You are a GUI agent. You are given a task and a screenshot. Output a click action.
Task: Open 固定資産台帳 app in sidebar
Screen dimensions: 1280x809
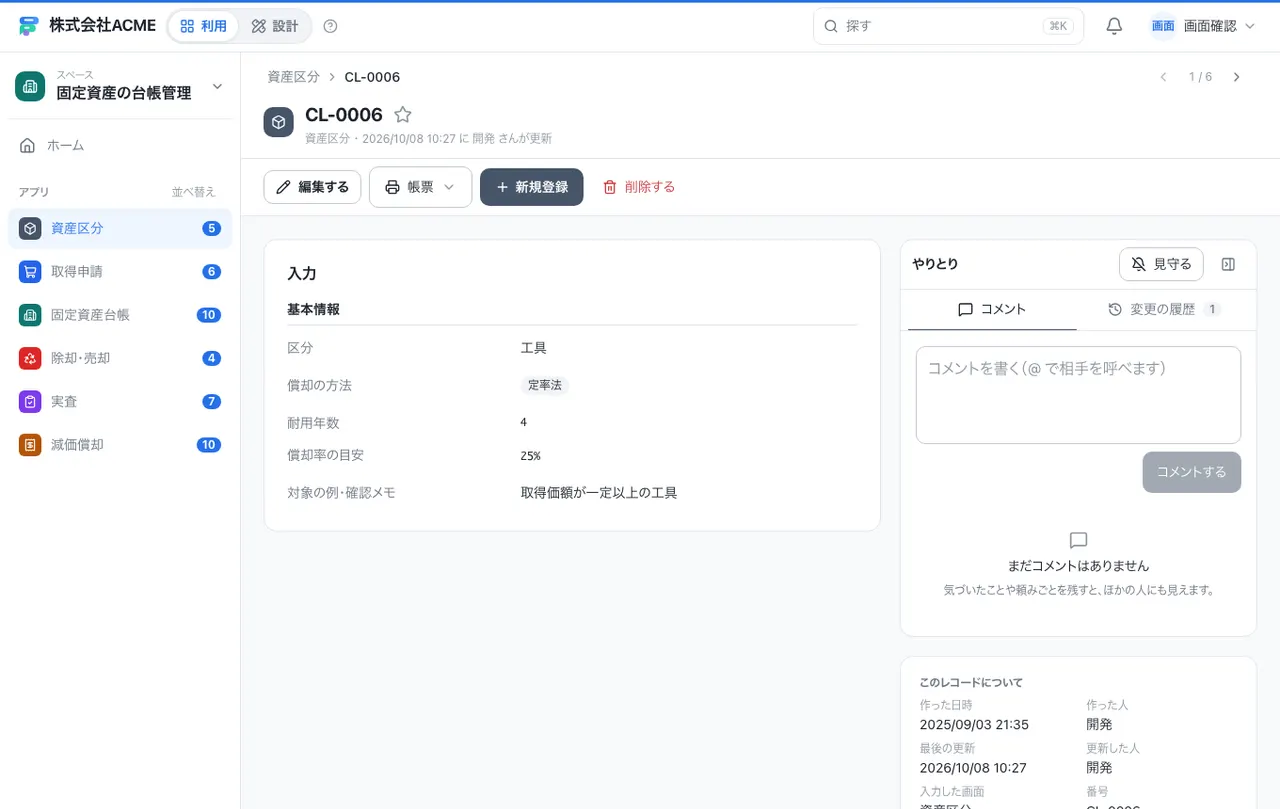click(x=120, y=315)
